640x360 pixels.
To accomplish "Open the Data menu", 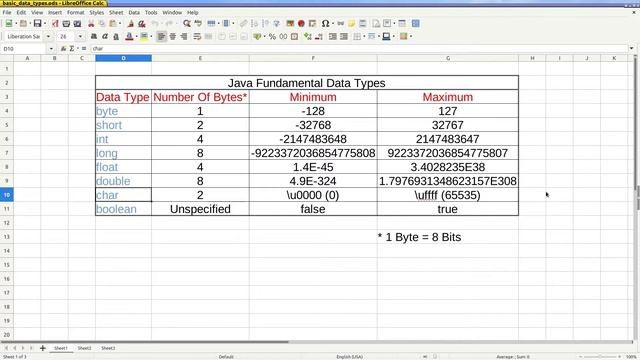I will 134,13.
